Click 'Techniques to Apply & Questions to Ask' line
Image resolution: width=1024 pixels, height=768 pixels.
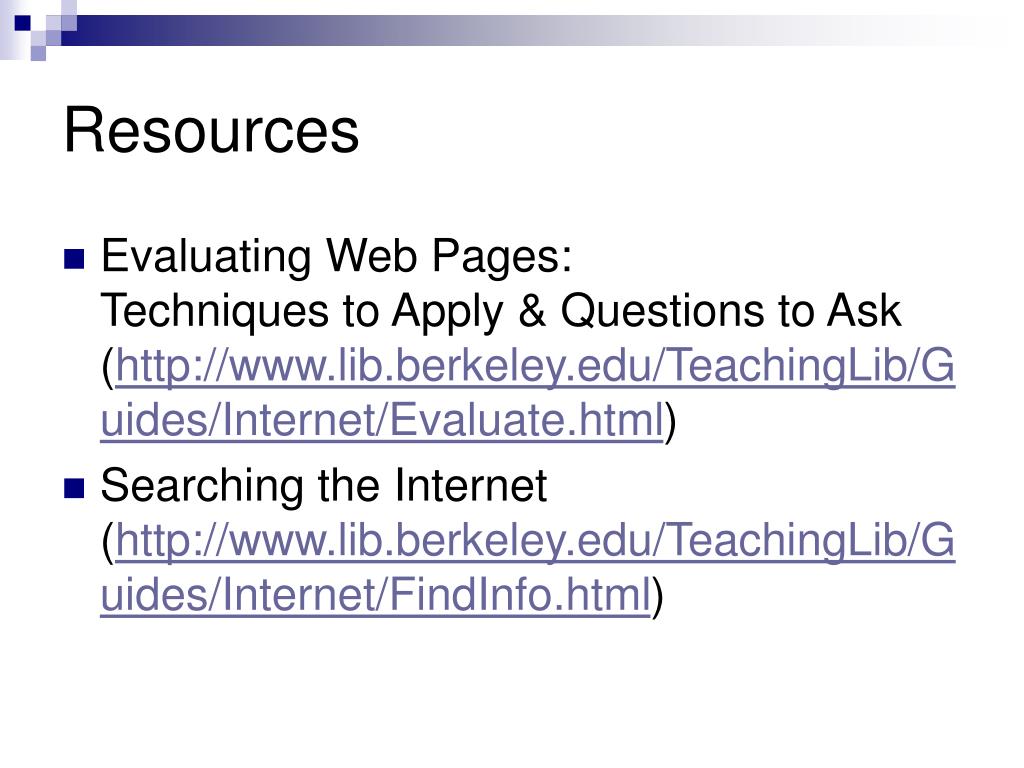pyautogui.click(x=500, y=312)
